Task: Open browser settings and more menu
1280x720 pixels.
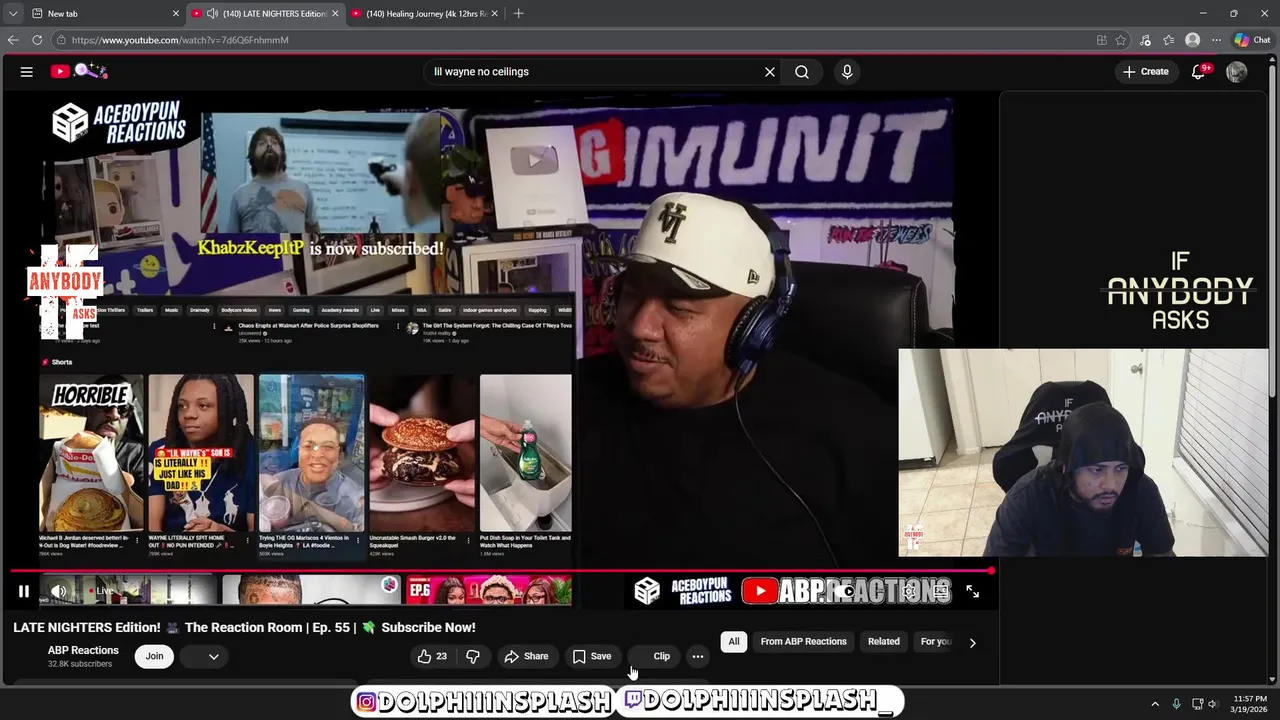Action: [x=1216, y=40]
